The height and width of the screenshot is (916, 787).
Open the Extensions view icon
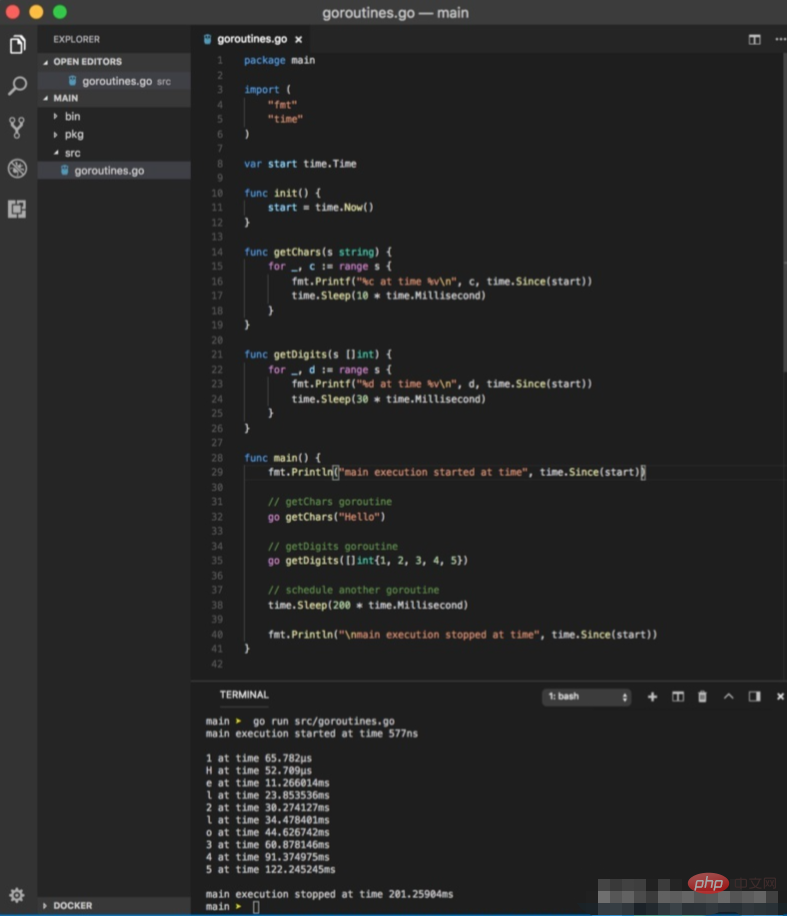(x=17, y=209)
